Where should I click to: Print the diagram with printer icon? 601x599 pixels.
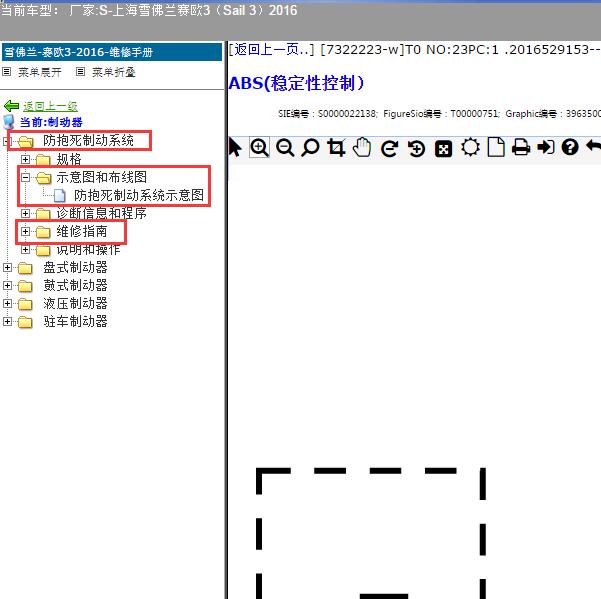tap(521, 148)
